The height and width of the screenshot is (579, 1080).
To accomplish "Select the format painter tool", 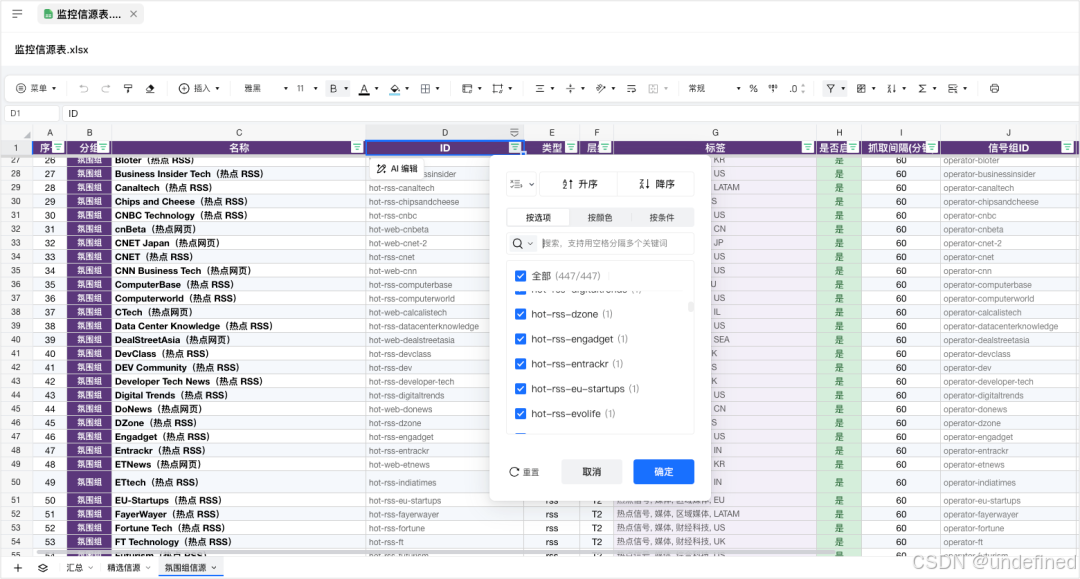I will [128, 88].
